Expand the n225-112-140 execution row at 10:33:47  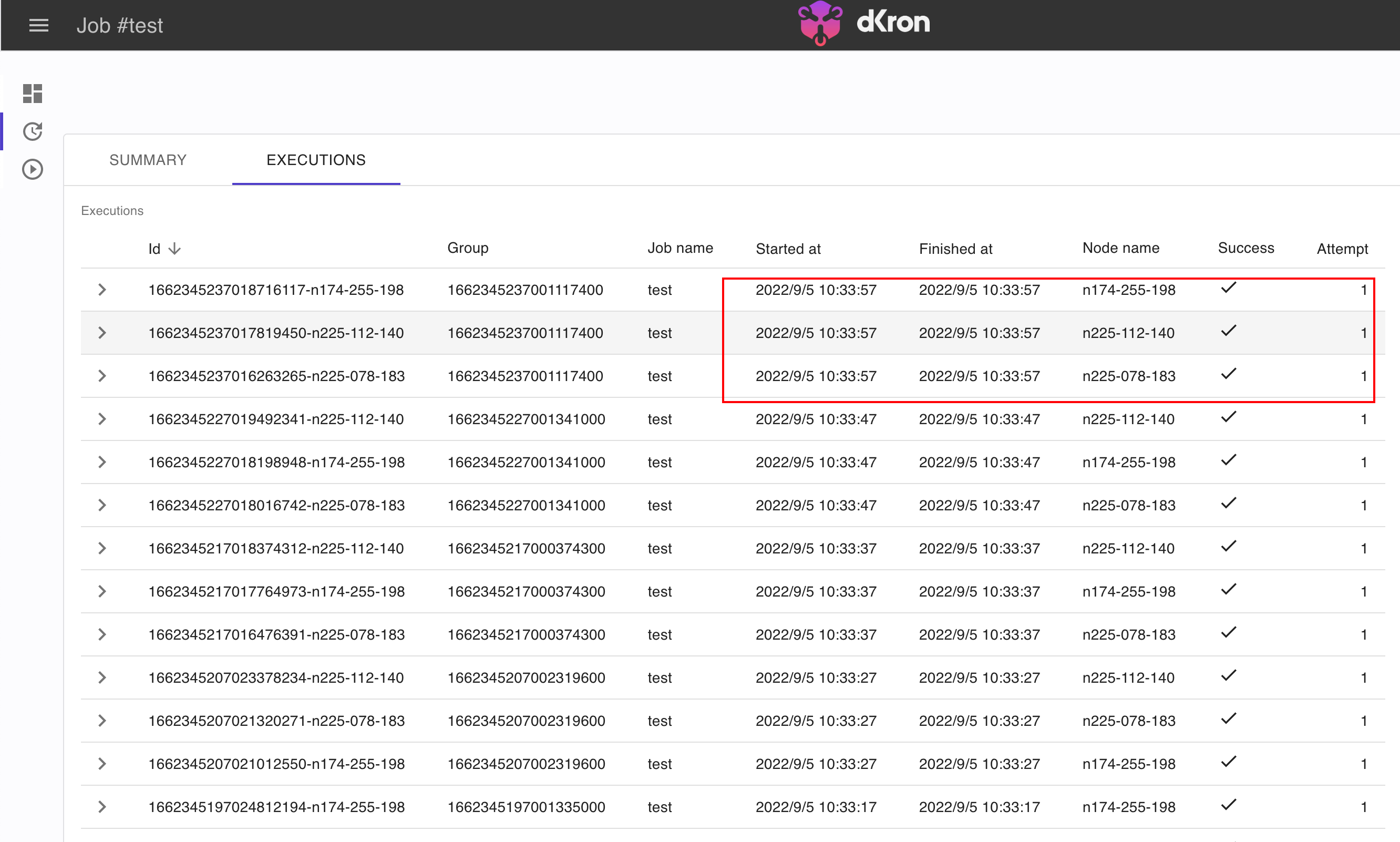point(102,419)
